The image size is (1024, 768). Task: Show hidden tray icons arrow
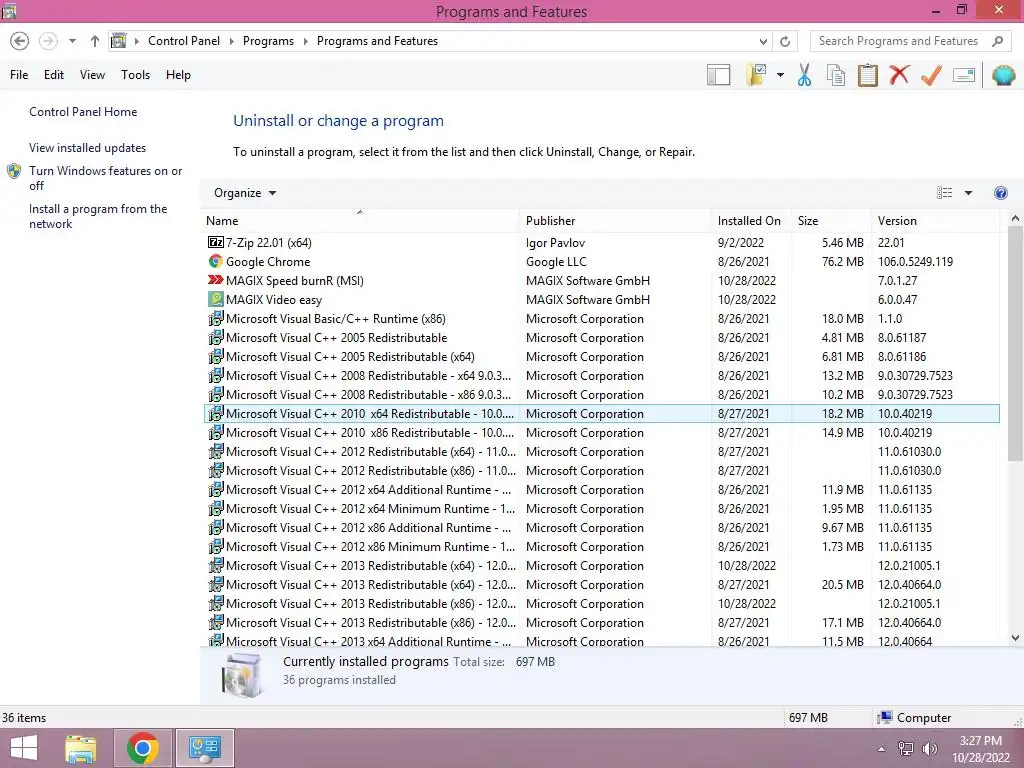[x=882, y=749]
